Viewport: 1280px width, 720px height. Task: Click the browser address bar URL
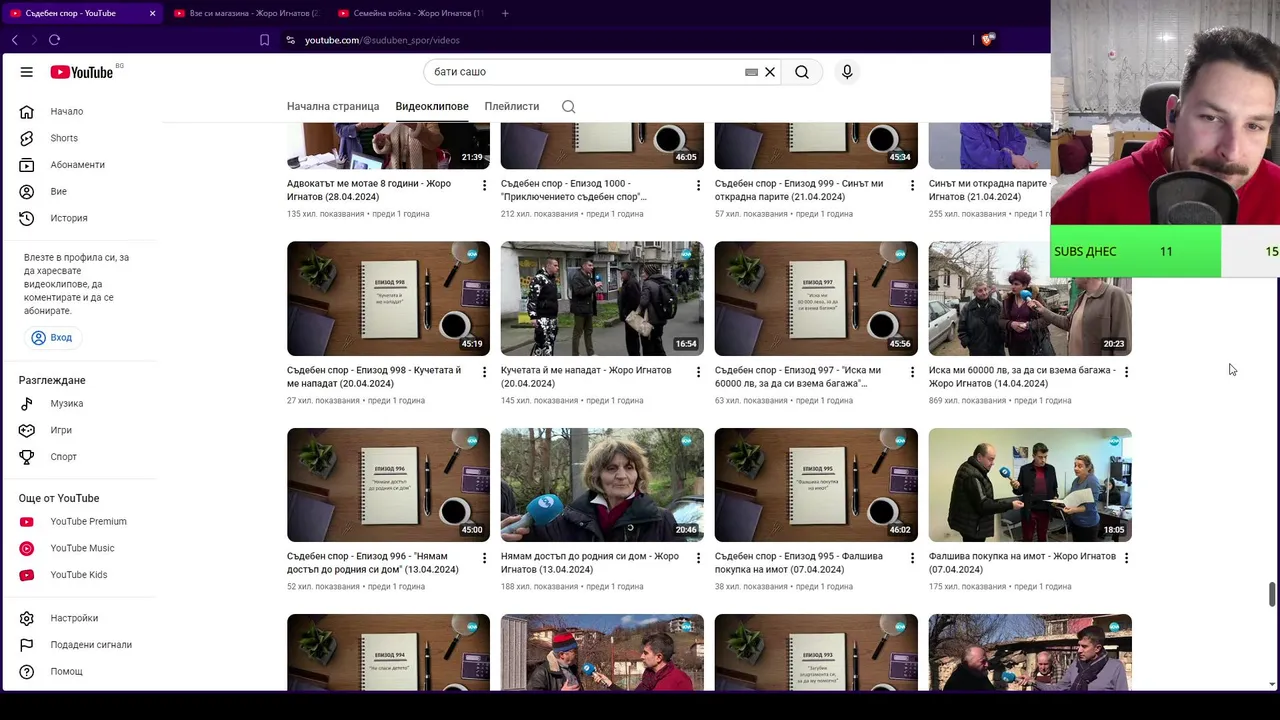point(382,40)
